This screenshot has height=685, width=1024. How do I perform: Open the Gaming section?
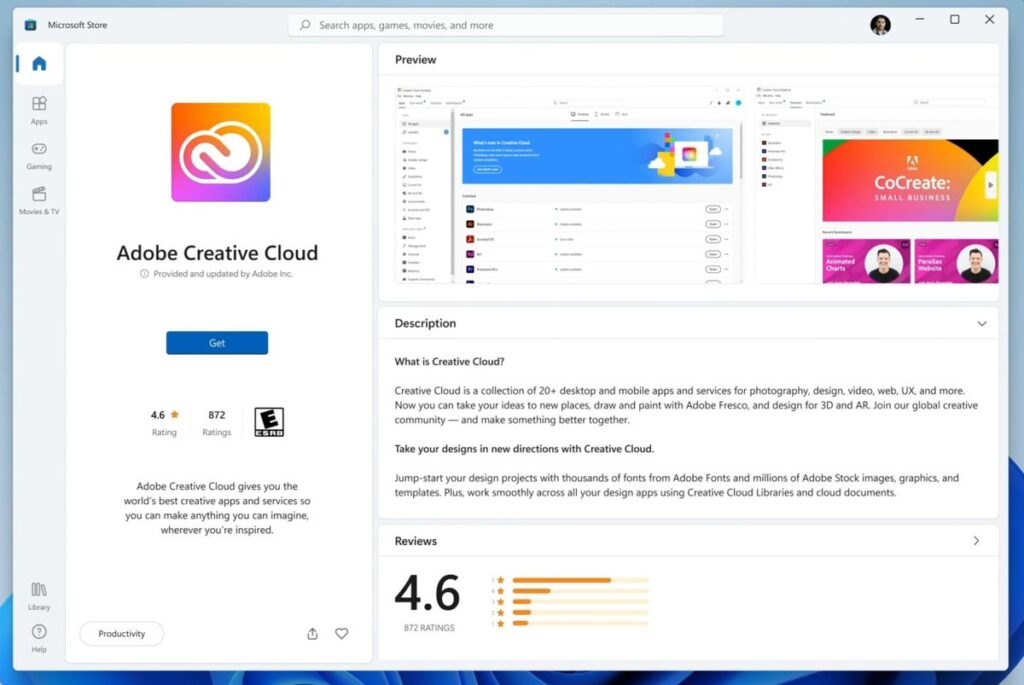click(39, 155)
